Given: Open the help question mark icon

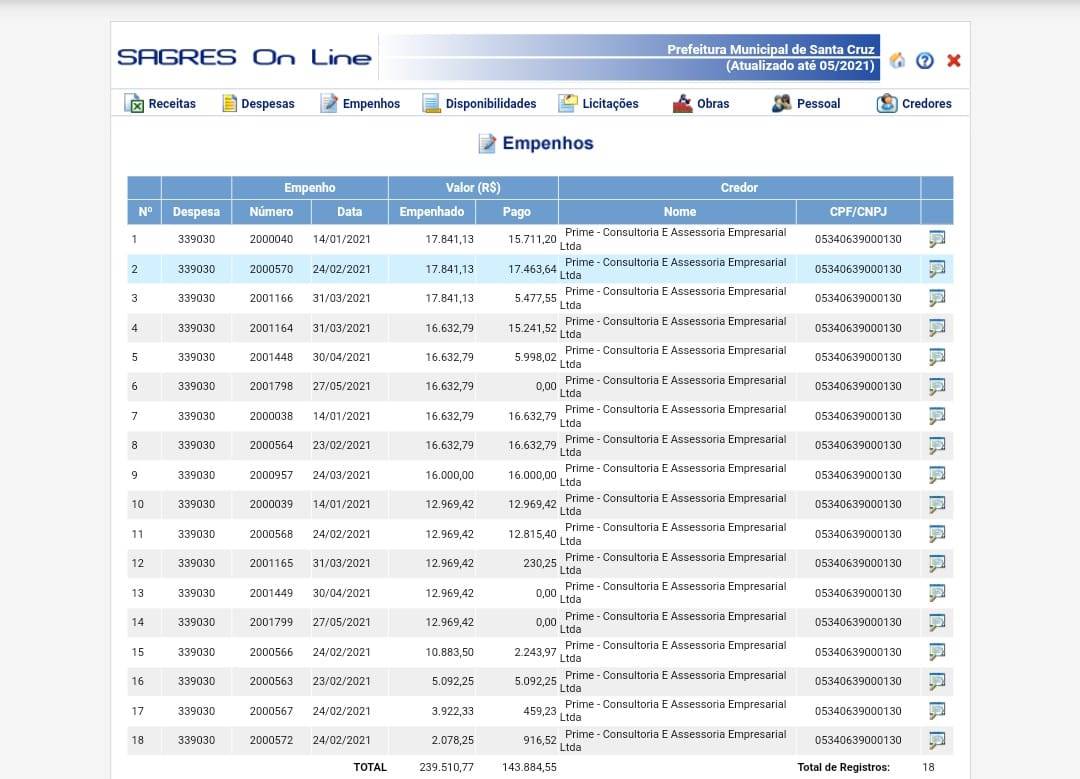Looking at the screenshot, I should (x=925, y=60).
